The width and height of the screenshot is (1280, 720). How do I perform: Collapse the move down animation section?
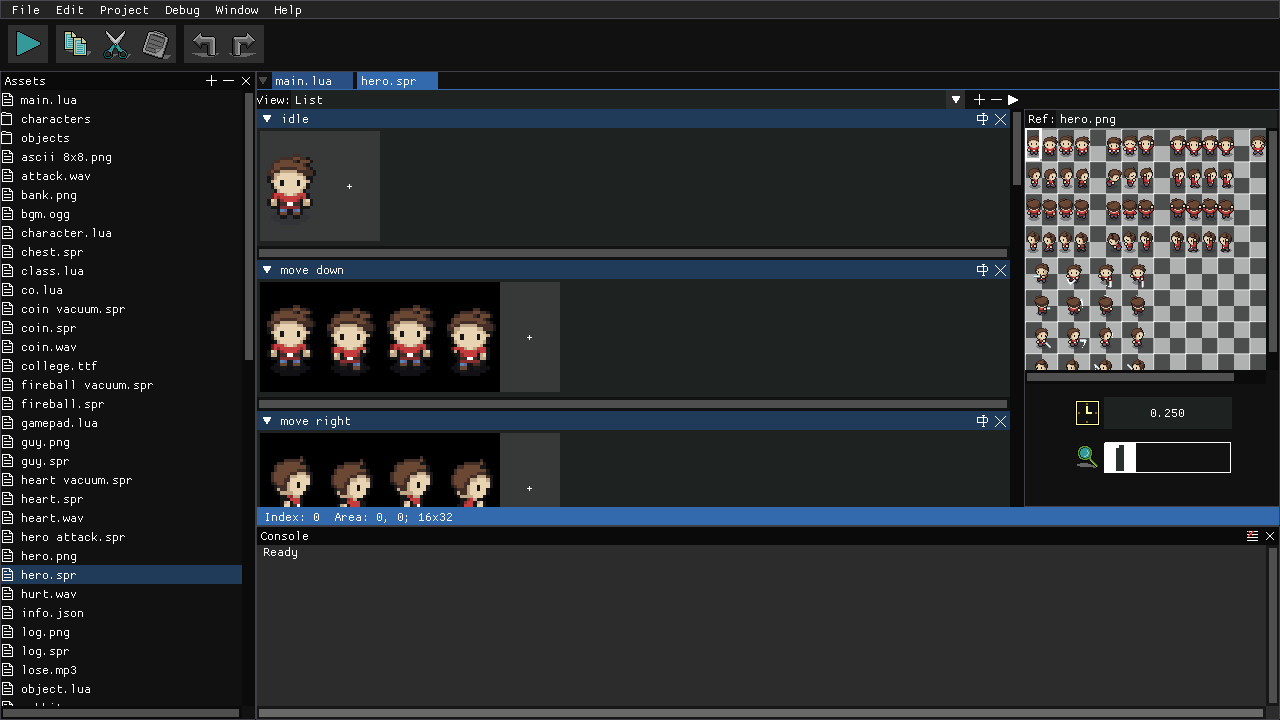point(266,269)
